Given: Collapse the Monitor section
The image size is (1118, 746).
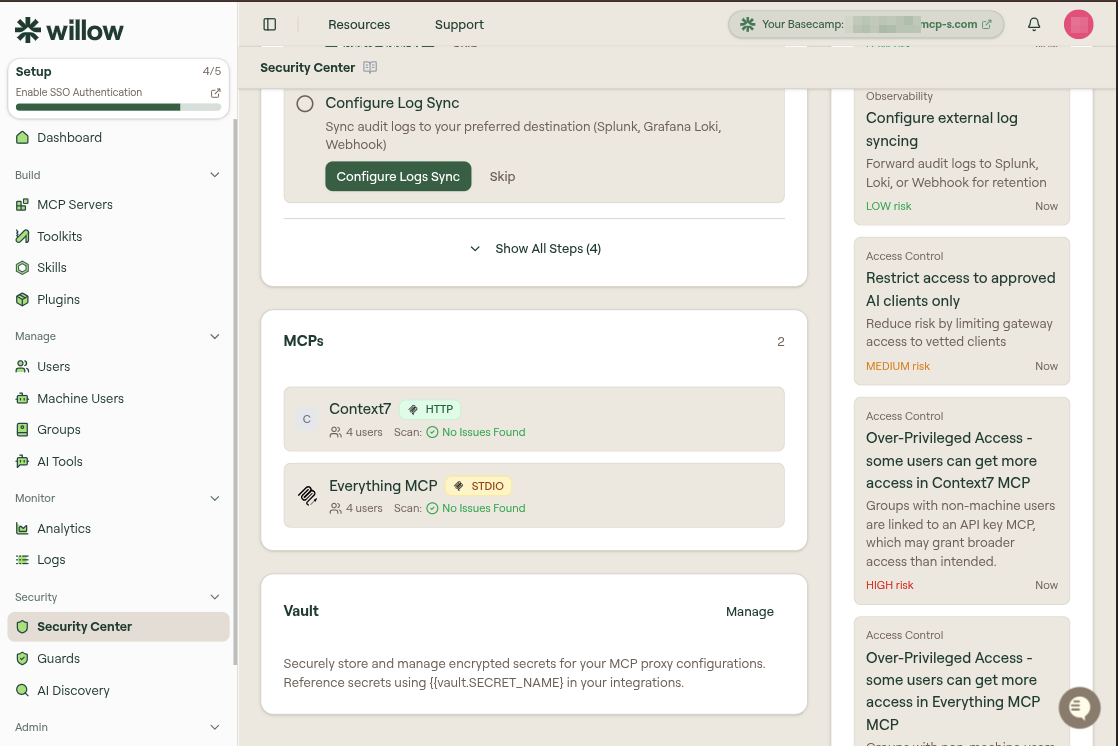Looking at the screenshot, I should pyautogui.click(x=215, y=499).
